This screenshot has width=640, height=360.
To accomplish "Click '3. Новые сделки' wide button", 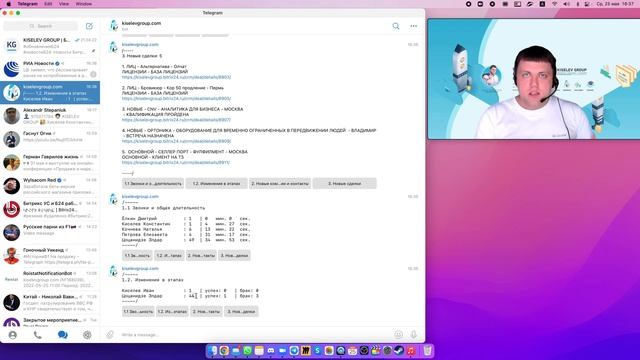I will 344,184.
